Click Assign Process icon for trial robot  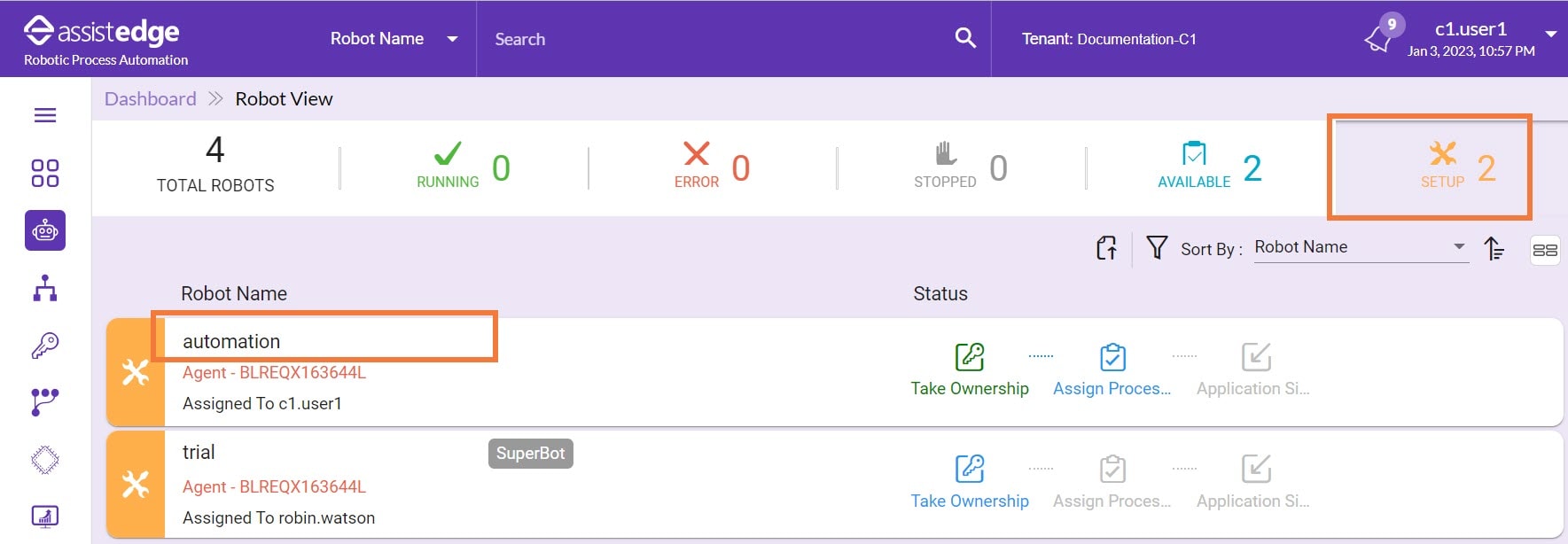tap(1112, 469)
